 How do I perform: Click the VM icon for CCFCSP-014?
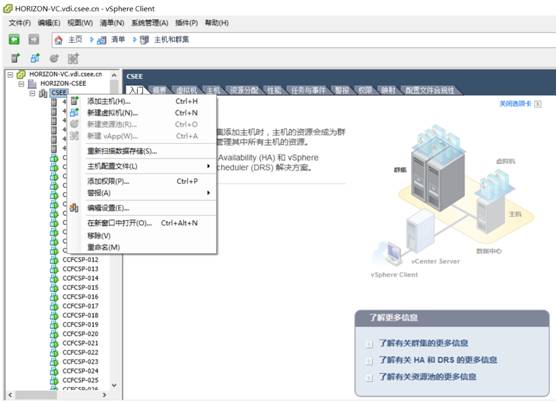click(x=54, y=278)
